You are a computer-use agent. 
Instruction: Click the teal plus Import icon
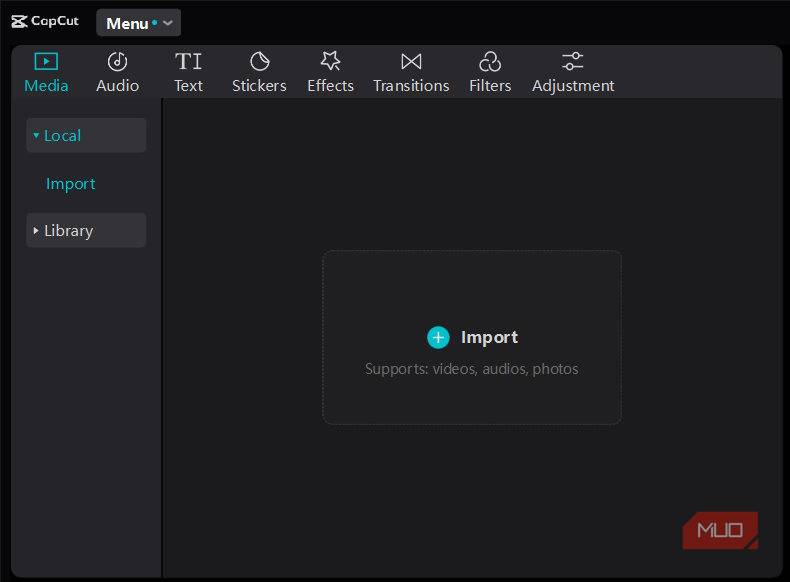(438, 338)
